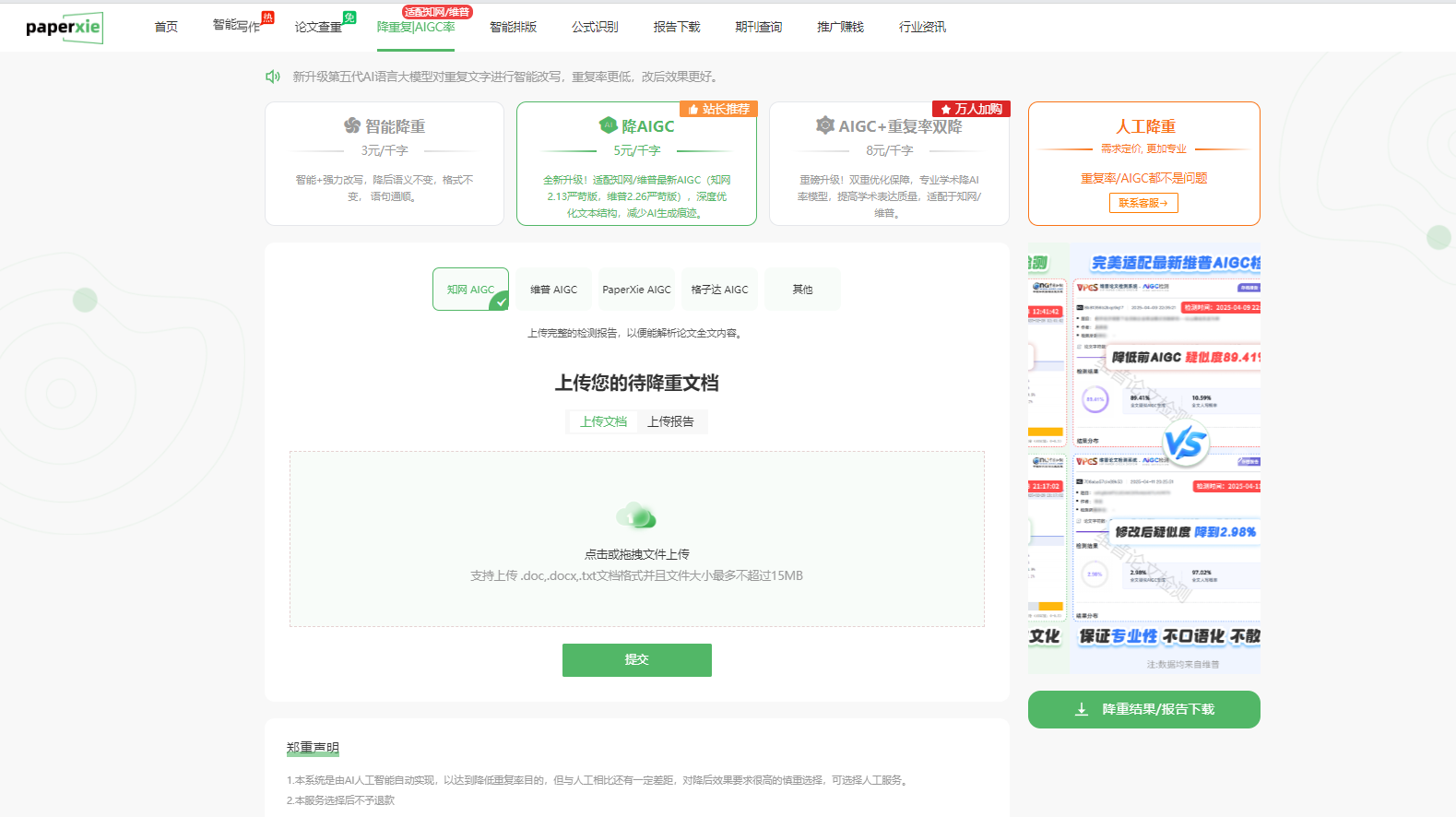1456x817 pixels.
Task: Open the 期刊查询 navigation item
Action: point(758,27)
